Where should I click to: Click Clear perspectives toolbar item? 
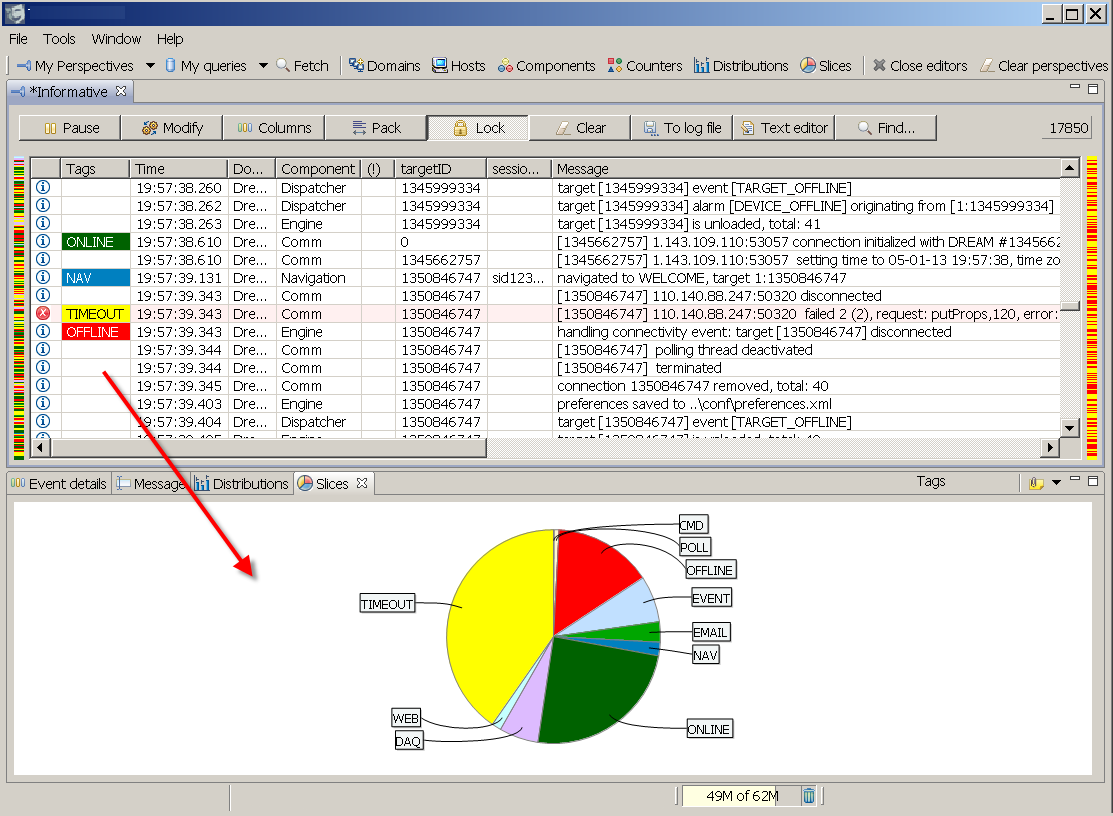(x=1043, y=66)
